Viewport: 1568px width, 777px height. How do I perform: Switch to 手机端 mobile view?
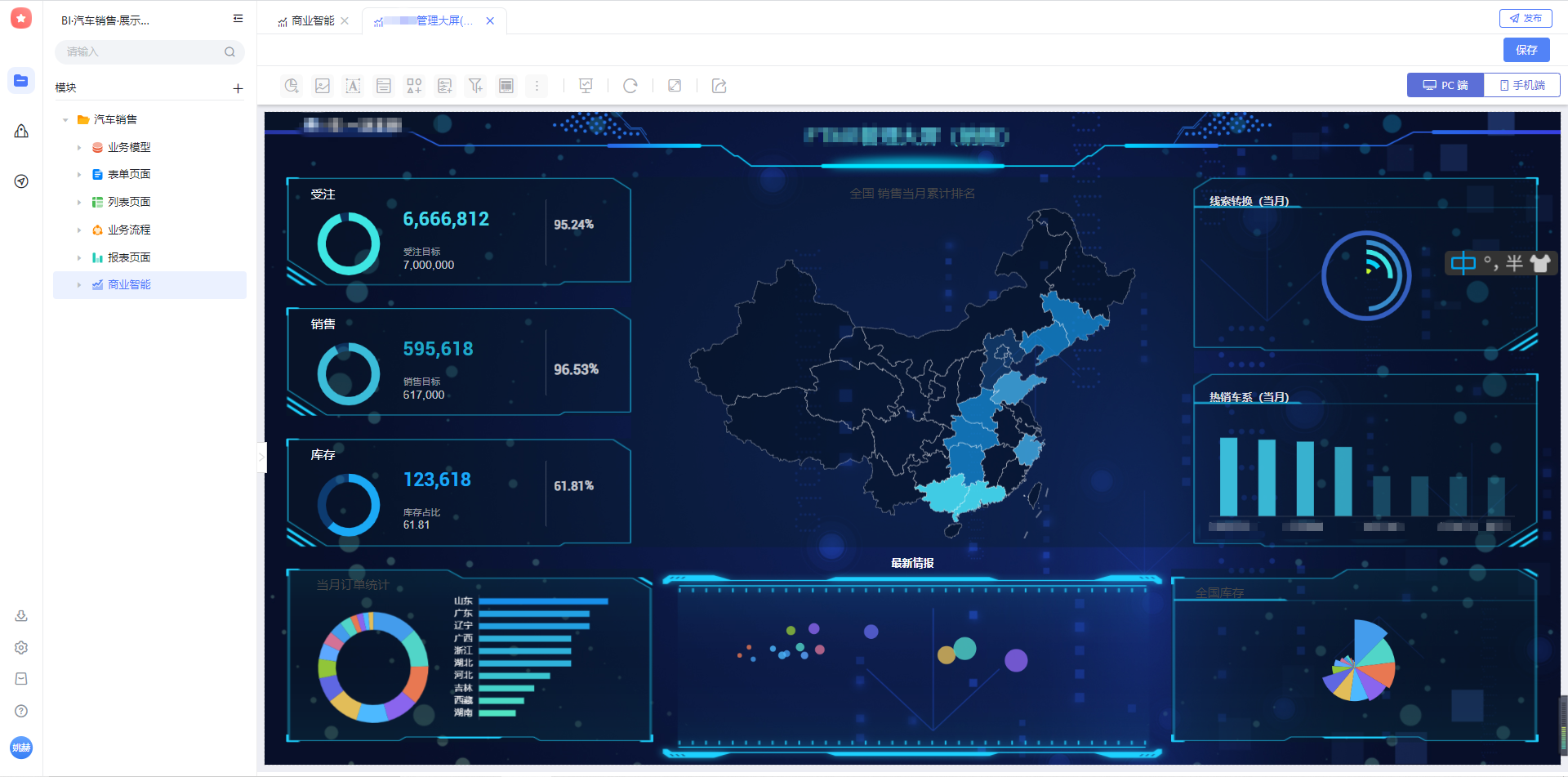point(1521,84)
